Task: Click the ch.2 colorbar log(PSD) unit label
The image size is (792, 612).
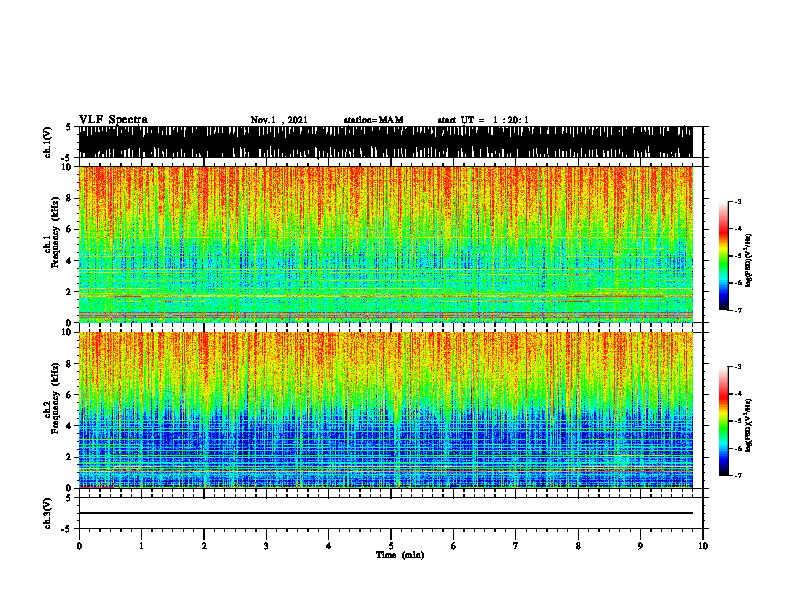Action: (x=748, y=425)
